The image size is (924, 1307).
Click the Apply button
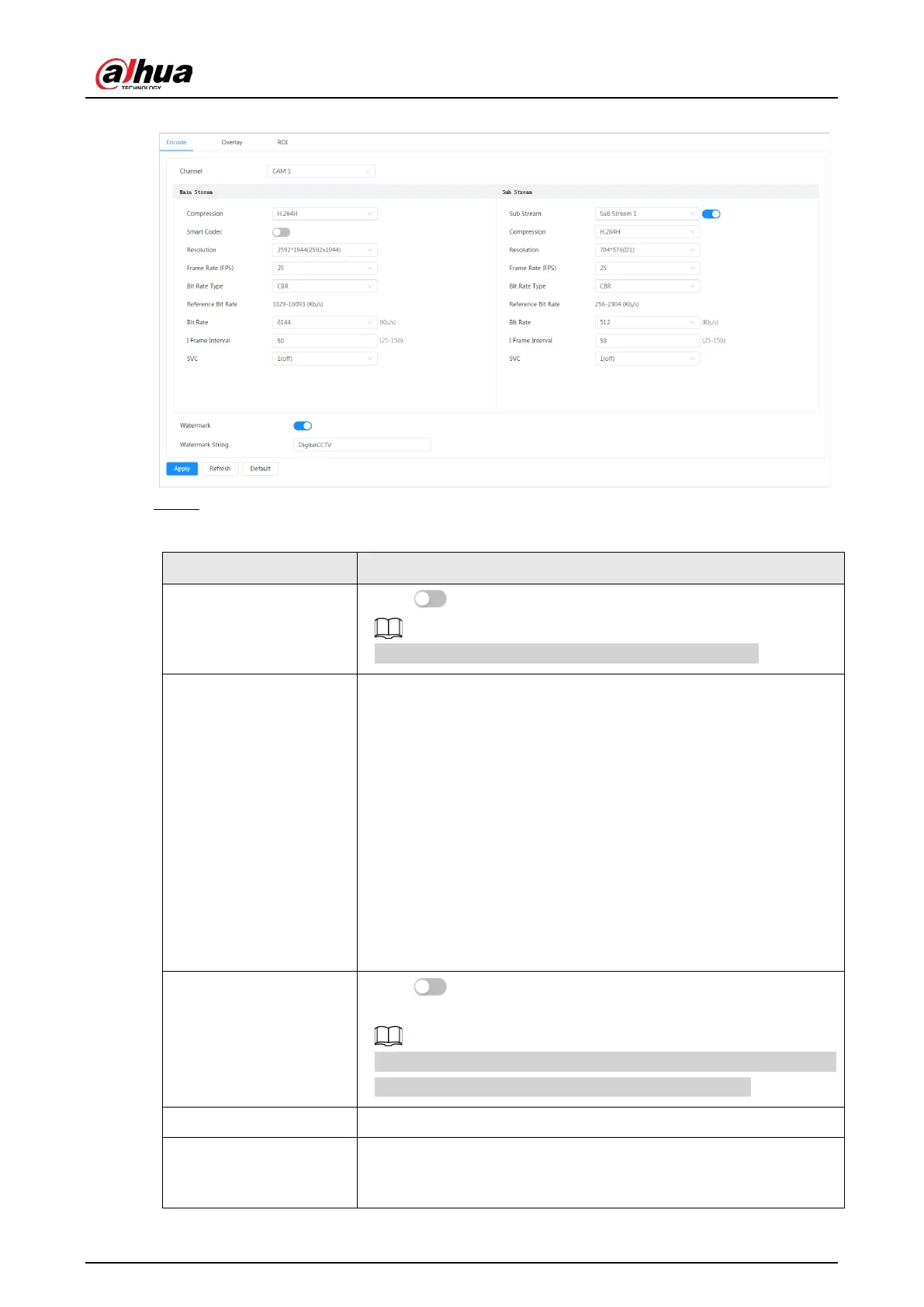(x=182, y=469)
